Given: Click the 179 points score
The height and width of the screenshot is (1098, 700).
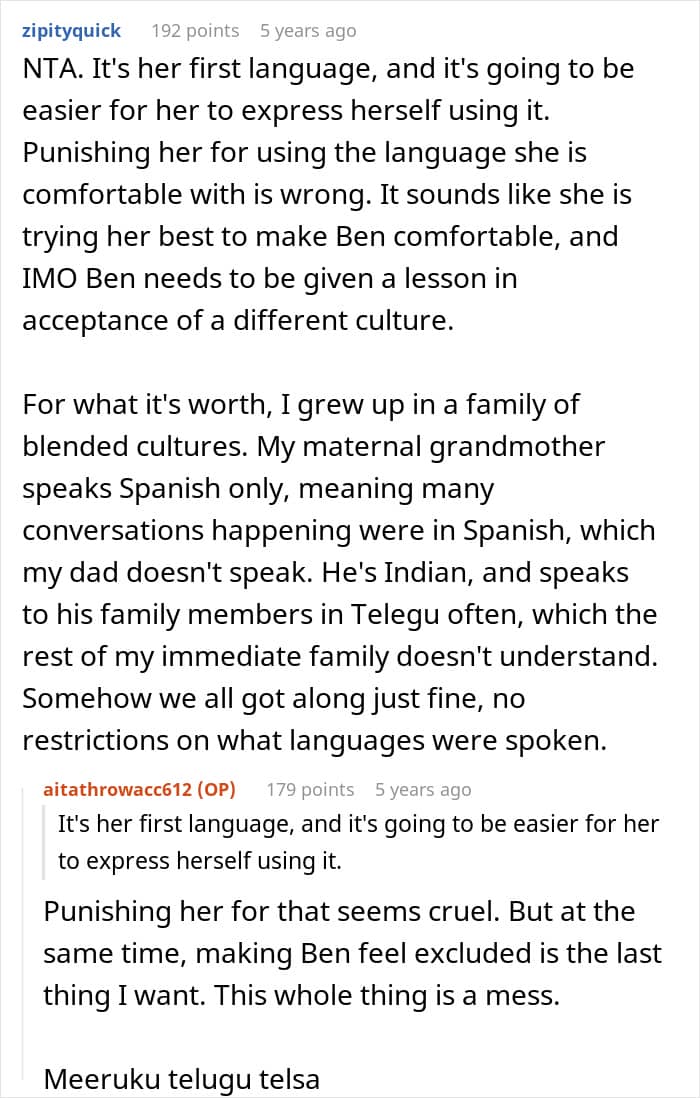Looking at the screenshot, I should (x=310, y=790).
